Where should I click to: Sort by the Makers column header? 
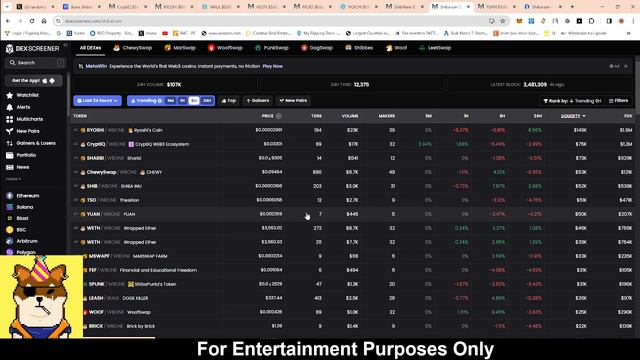387,116
